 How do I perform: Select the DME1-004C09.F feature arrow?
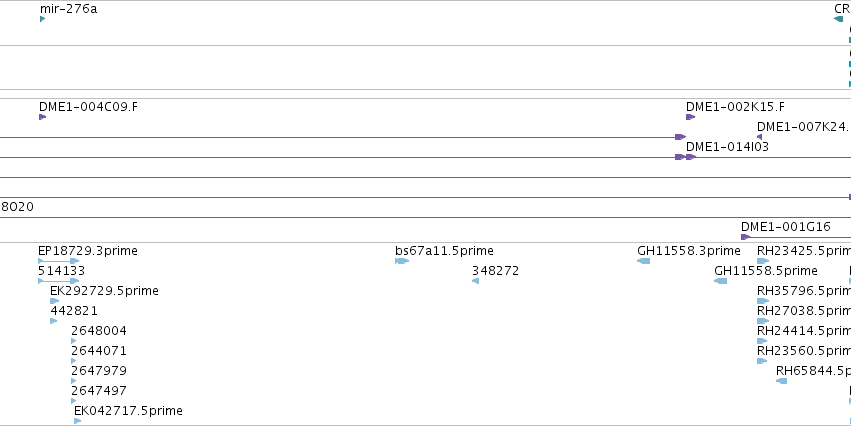tap(42, 117)
